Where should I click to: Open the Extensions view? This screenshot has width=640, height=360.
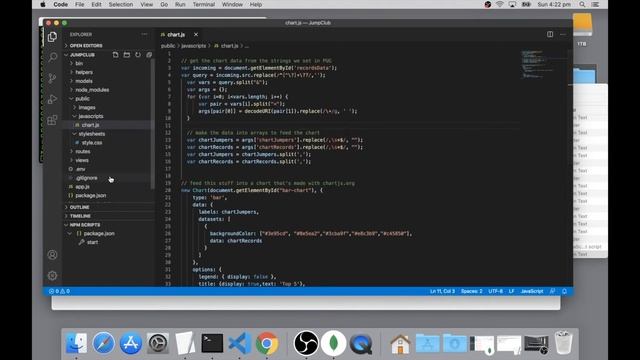52,120
